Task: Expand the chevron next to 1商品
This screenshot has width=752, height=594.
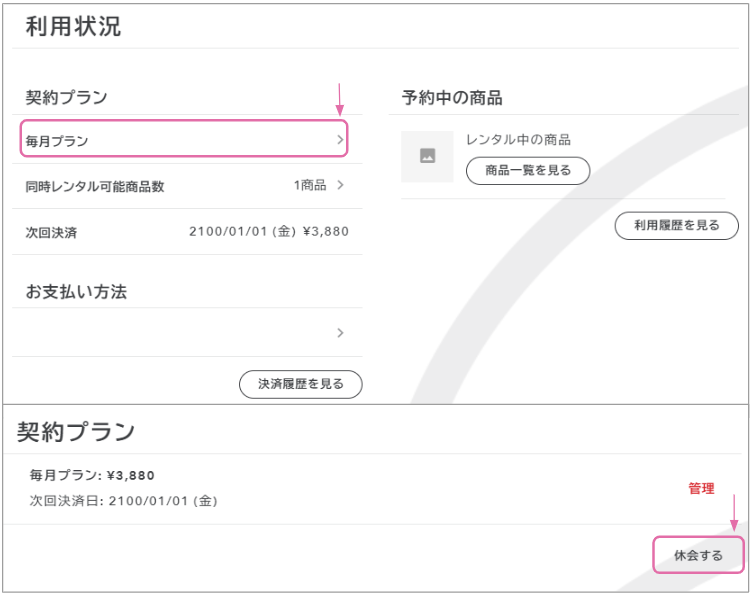Action: (340, 185)
